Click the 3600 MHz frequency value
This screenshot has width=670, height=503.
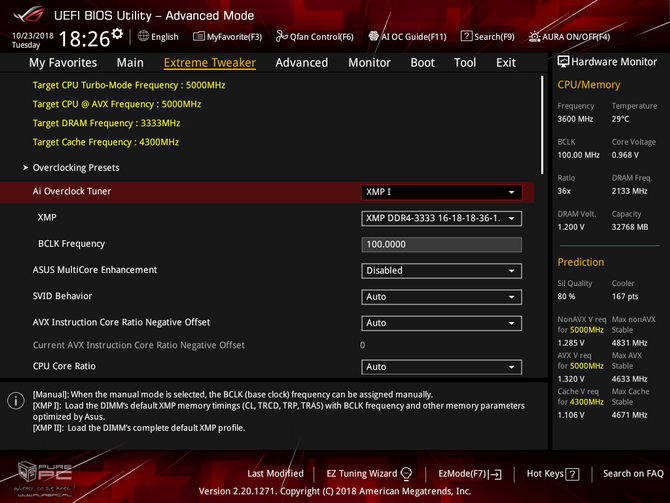point(575,119)
